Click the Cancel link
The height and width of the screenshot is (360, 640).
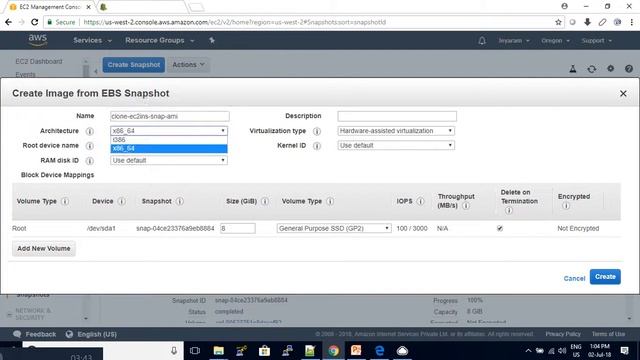coord(574,278)
